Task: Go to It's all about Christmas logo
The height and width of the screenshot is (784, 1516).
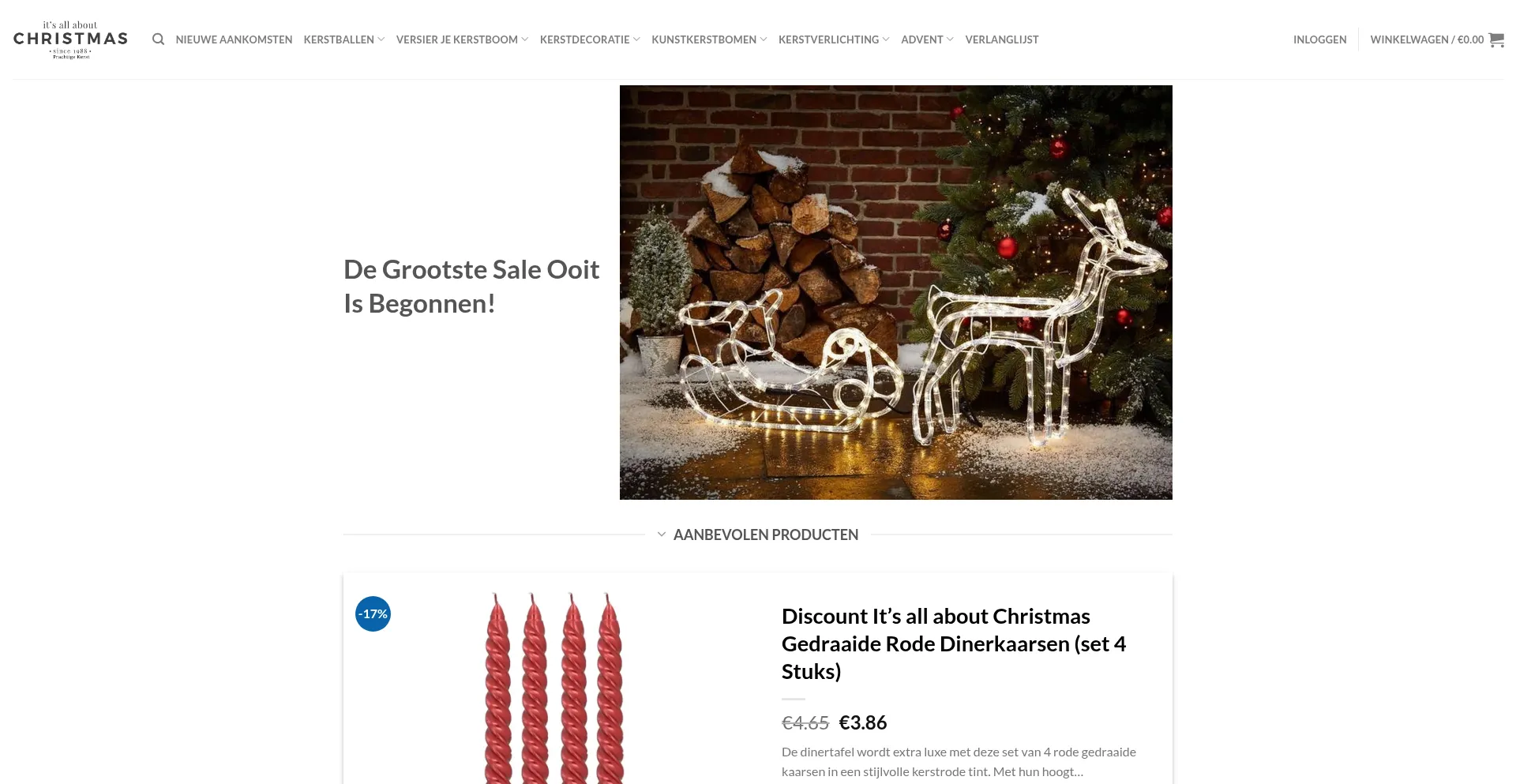Action: [x=70, y=39]
